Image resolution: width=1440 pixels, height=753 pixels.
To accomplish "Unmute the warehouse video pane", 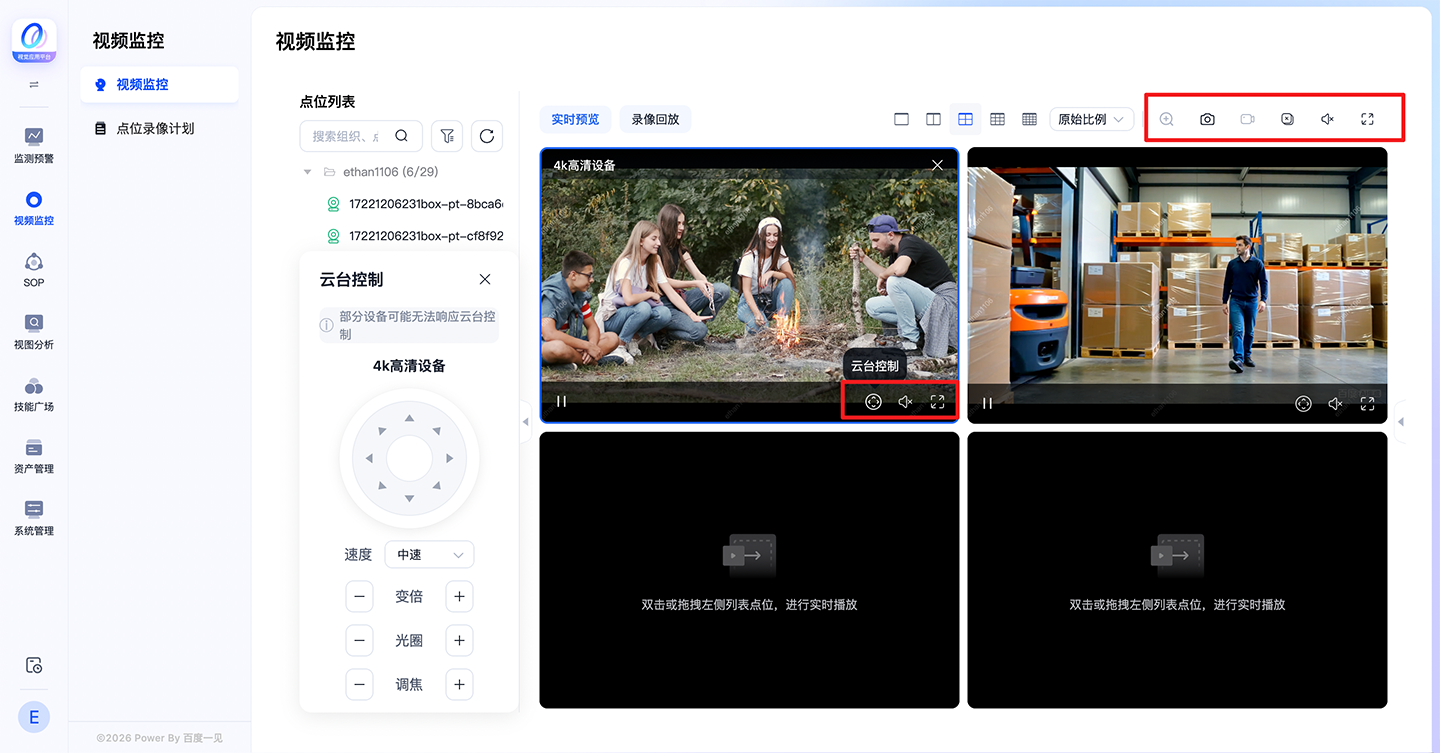I will (1335, 404).
